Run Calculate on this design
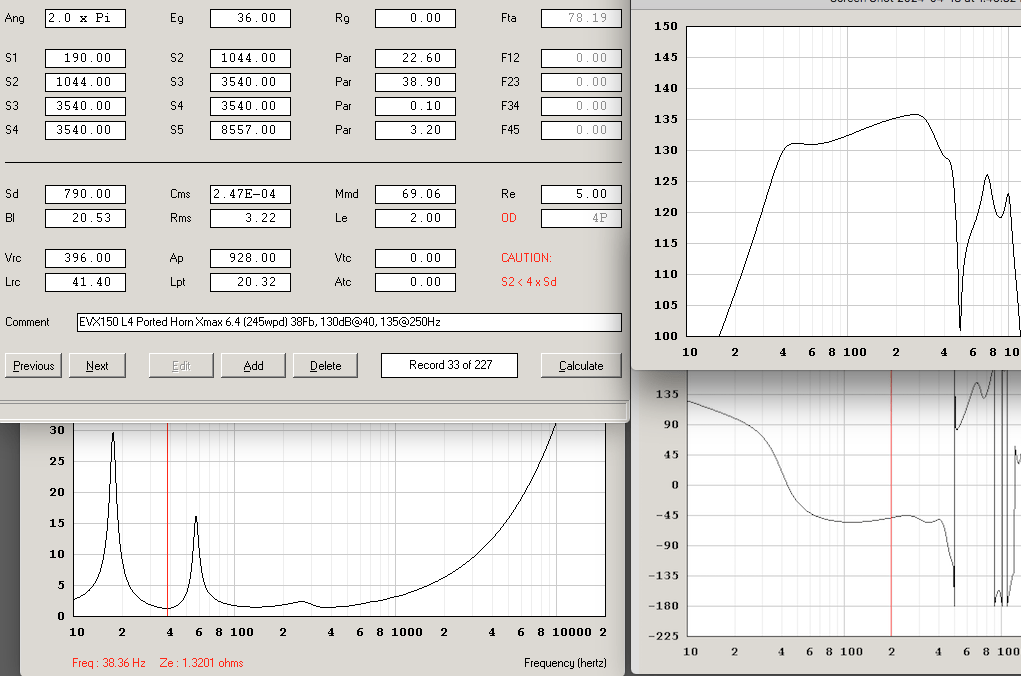The height and width of the screenshot is (676, 1021). click(x=581, y=366)
